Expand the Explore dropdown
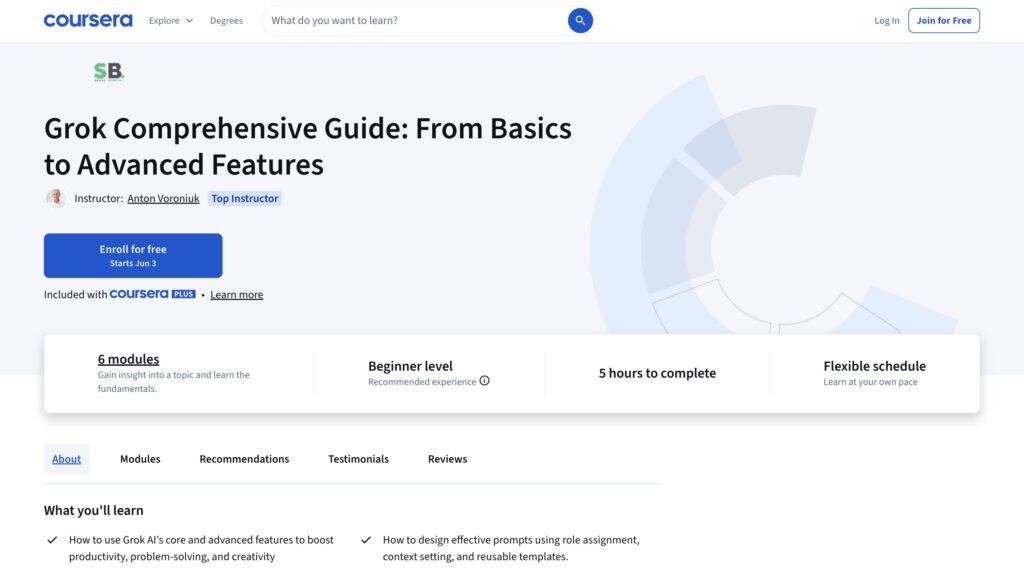 170,20
